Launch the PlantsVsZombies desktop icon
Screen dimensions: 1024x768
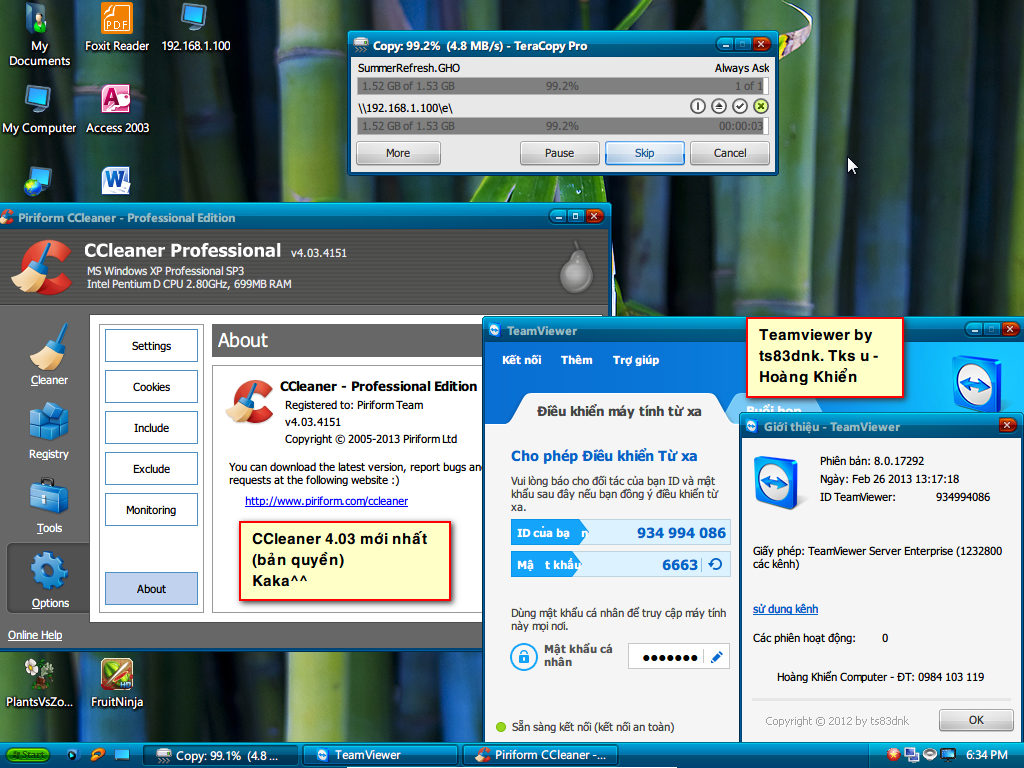(x=39, y=683)
